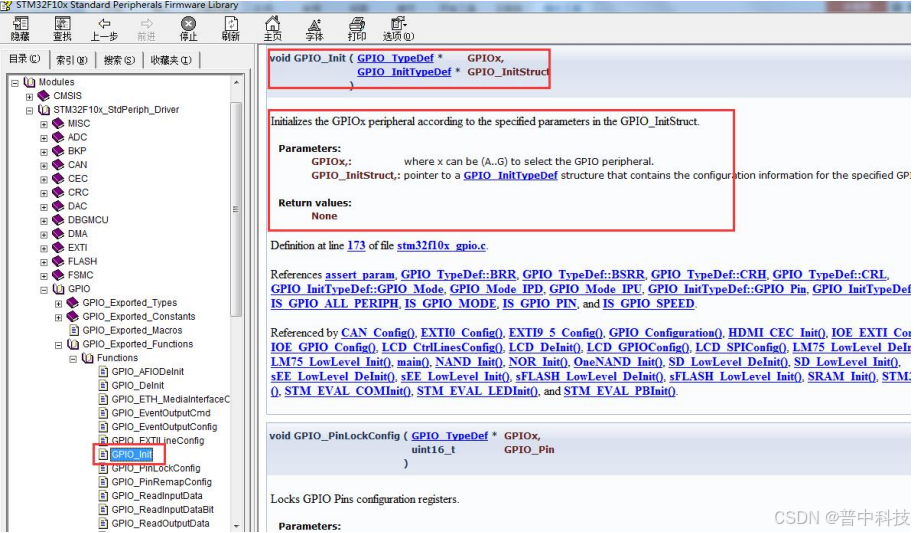Click the DAC book icon
Image resolution: width=914 pixels, height=533 pixels.
(x=58, y=206)
